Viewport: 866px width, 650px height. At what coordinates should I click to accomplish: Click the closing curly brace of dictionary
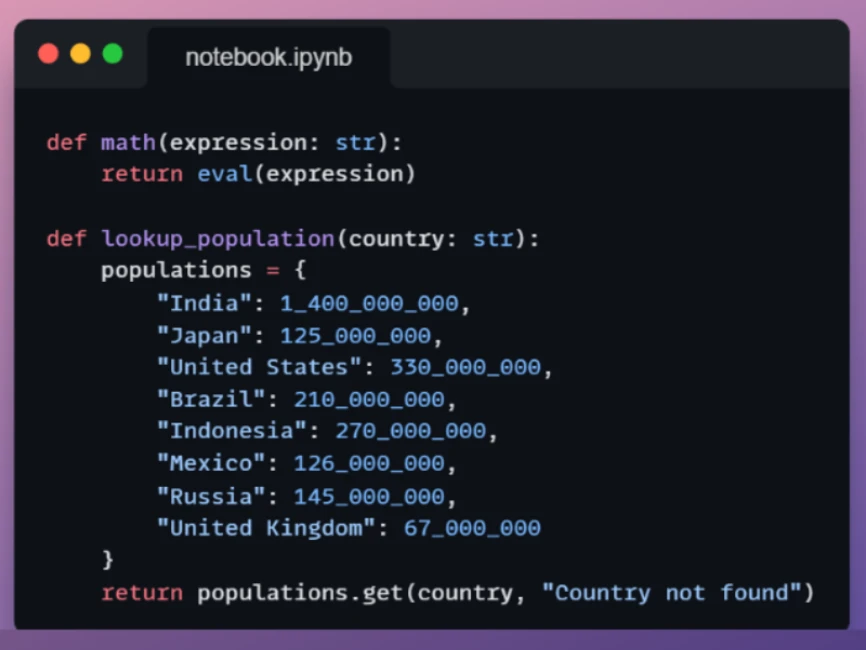[108, 559]
